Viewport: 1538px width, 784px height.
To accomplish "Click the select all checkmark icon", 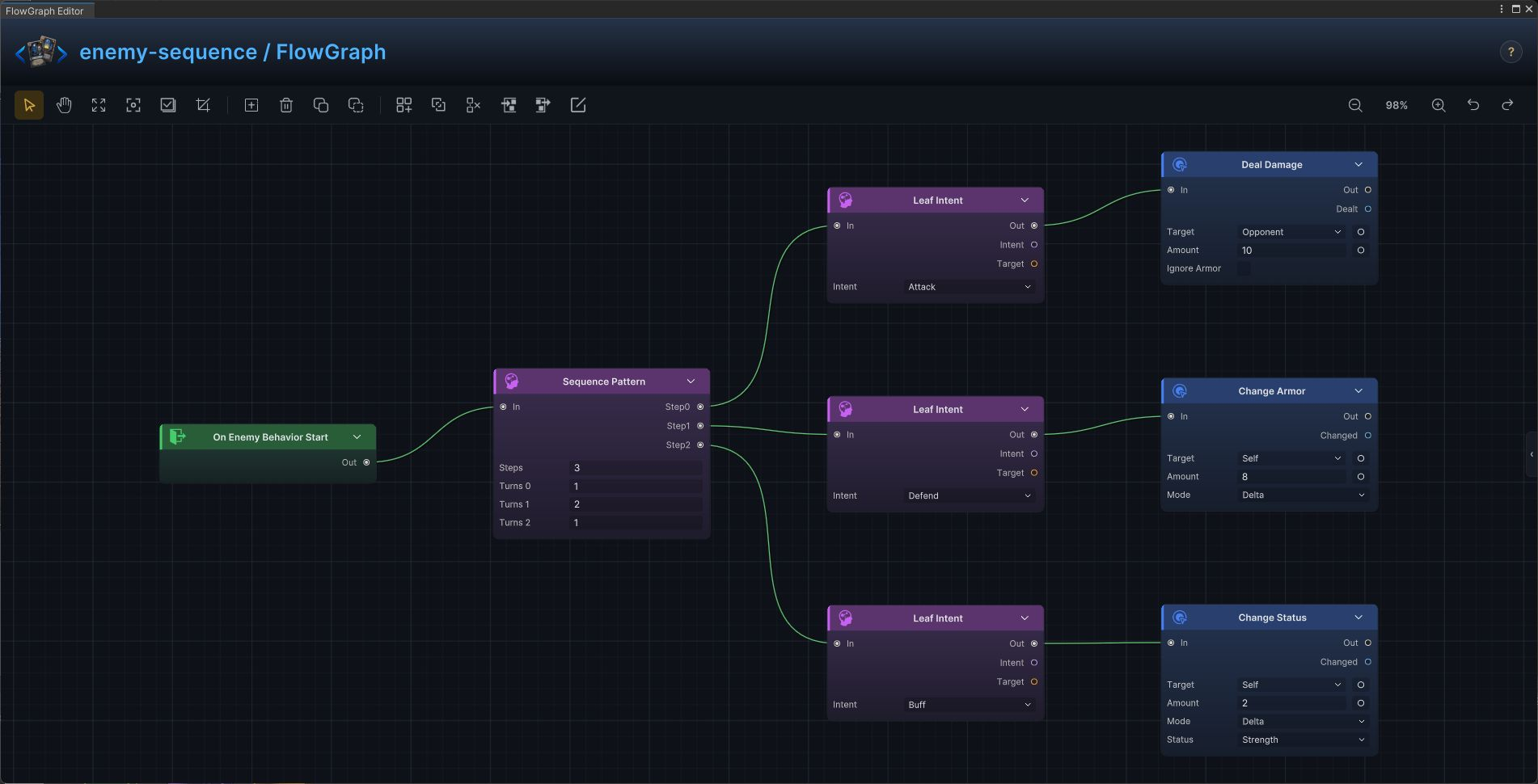I will click(168, 105).
